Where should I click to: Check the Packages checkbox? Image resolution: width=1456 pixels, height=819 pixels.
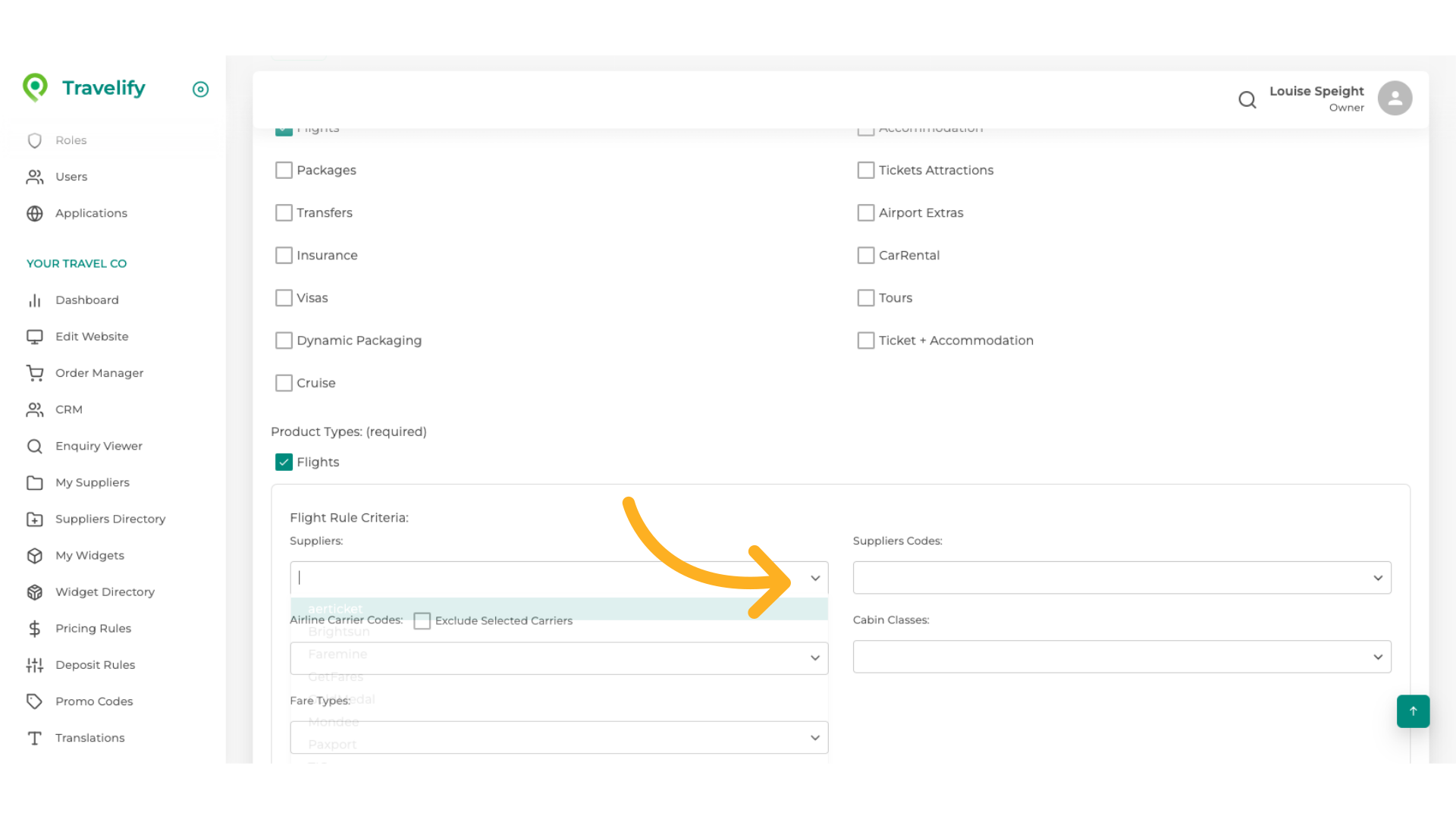click(284, 170)
